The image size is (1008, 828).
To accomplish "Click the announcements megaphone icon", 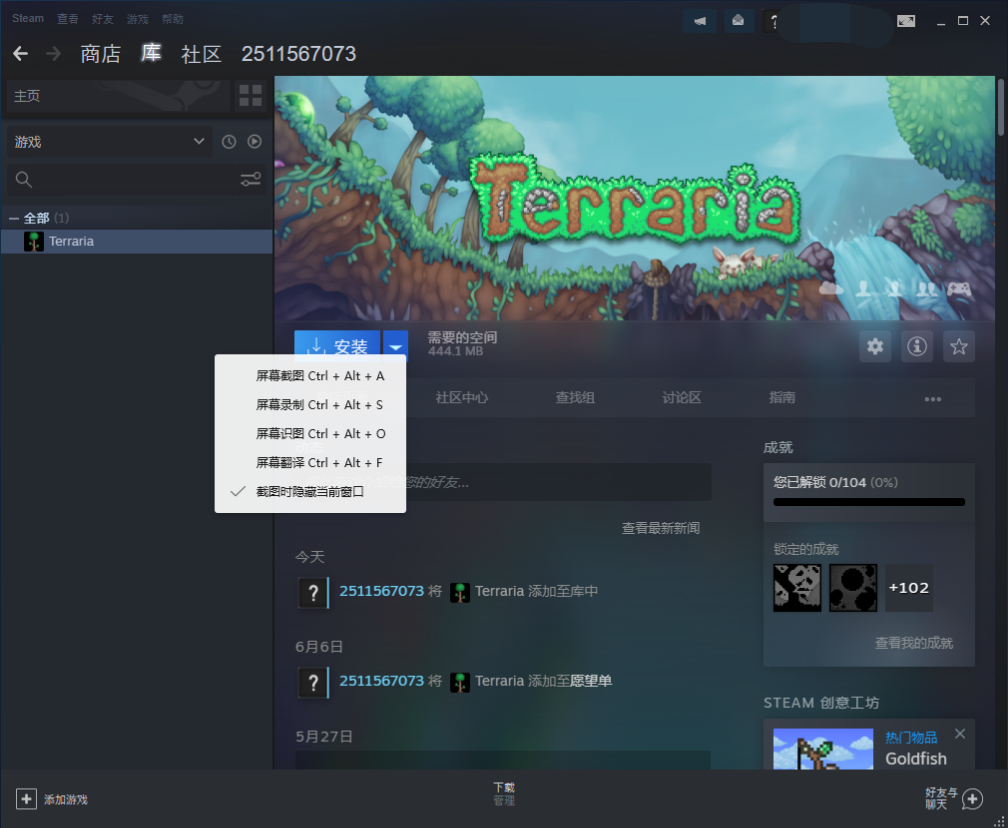I will point(699,21).
